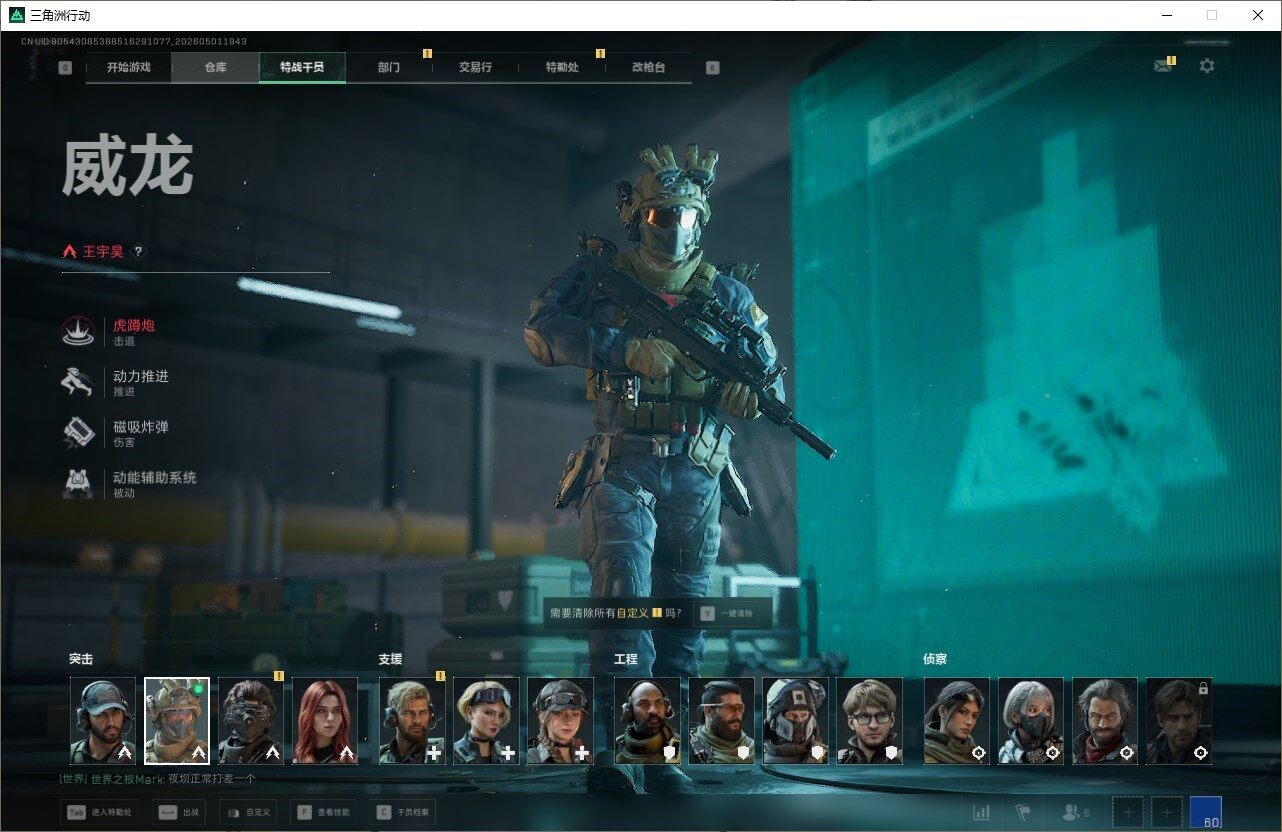
Task: Open the 特勤处 tab
Action: click(562, 68)
